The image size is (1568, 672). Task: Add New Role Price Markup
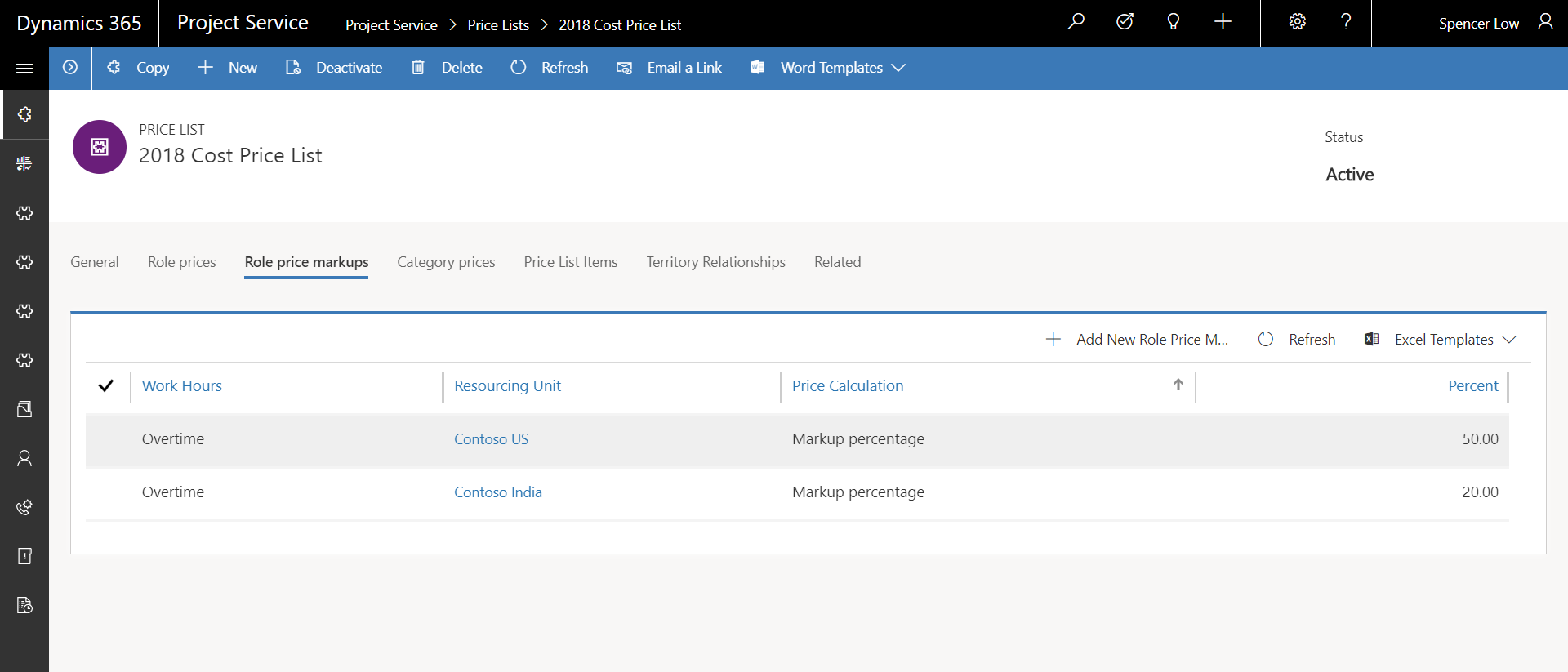click(x=1137, y=339)
